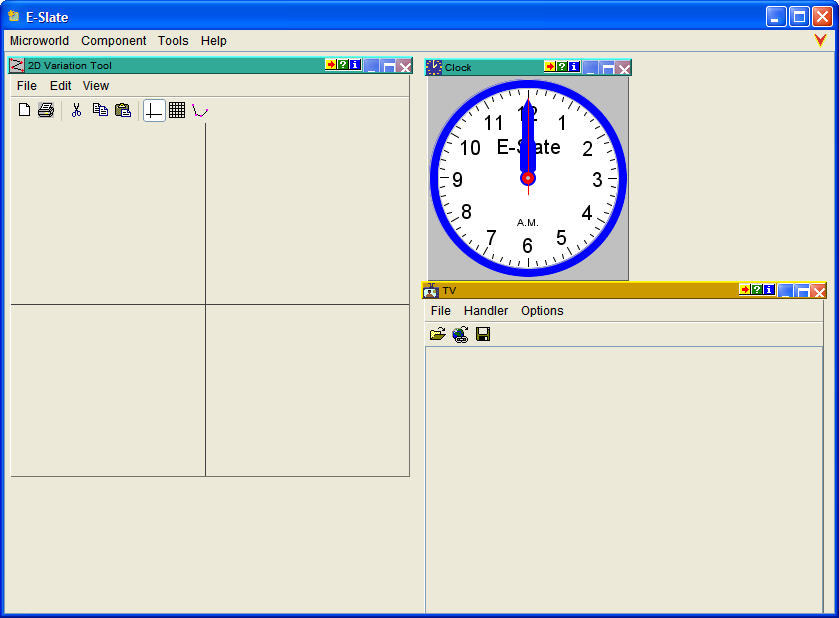Click the Open folder icon in TV toolbar
The width and height of the screenshot is (839, 618).
click(437, 334)
